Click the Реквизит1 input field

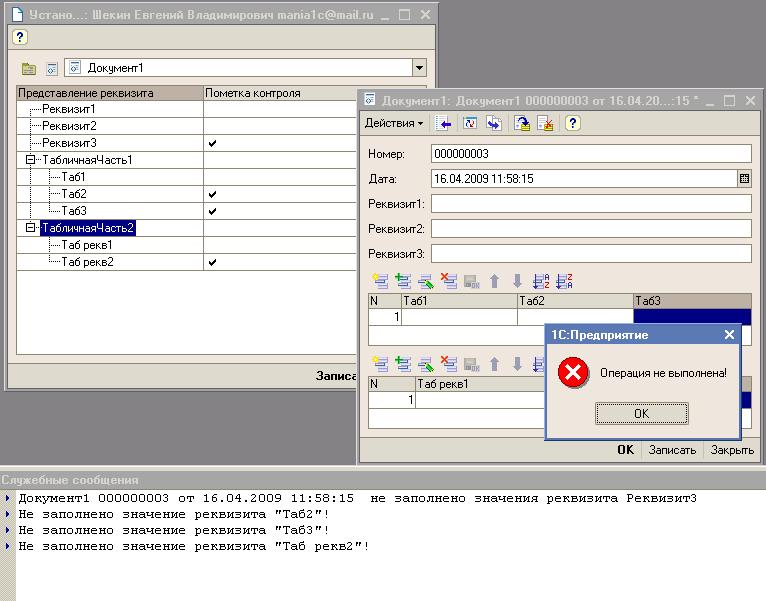tap(591, 204)
